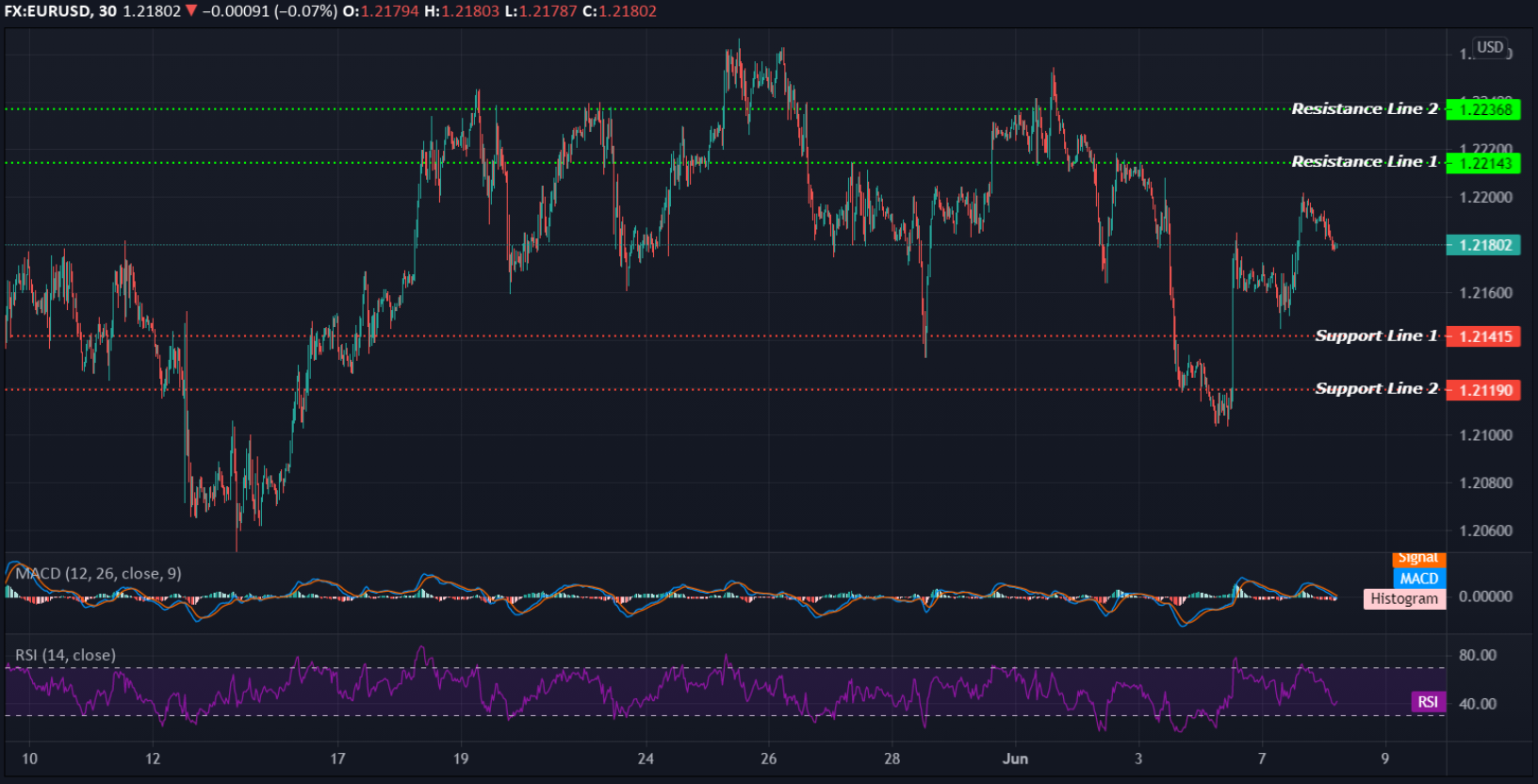The height and width of the screenshot is (784, 1538).
Task: Click the 1.20600 price axis value
Action: (x=1485, y=531)
